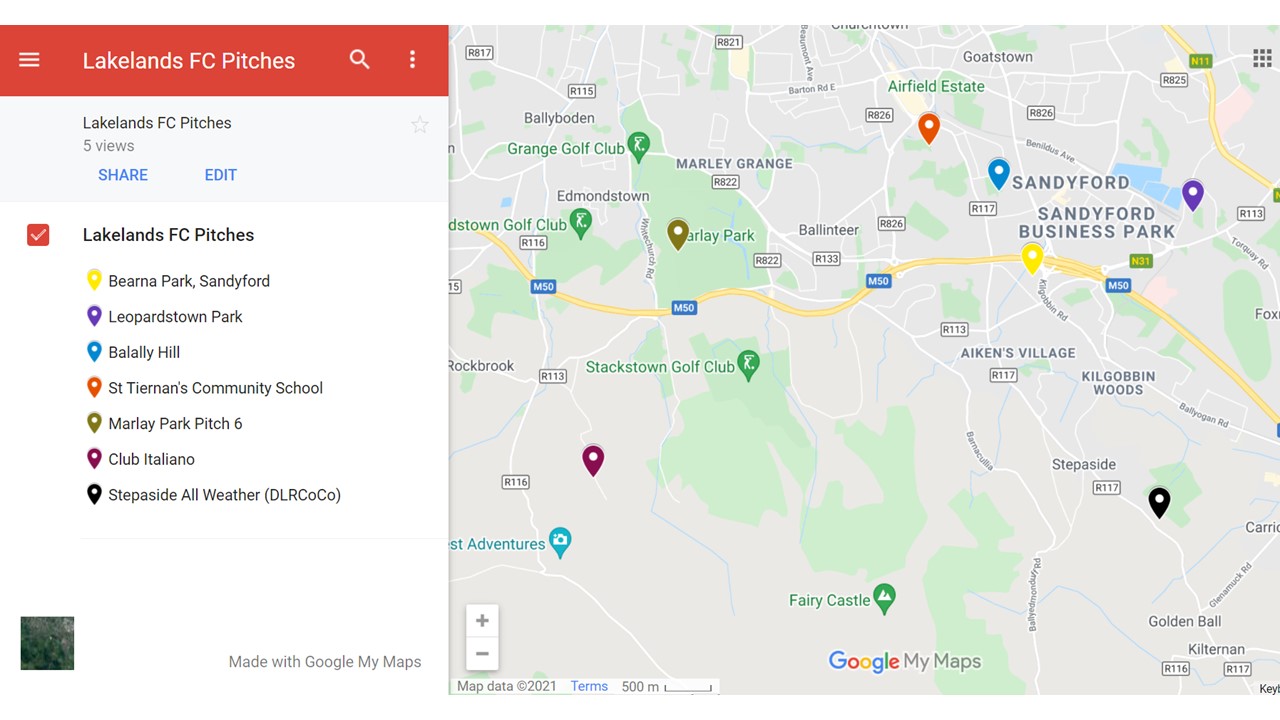Zoom out with the minus button
The image size is (1280, 720).
point(482,654)
